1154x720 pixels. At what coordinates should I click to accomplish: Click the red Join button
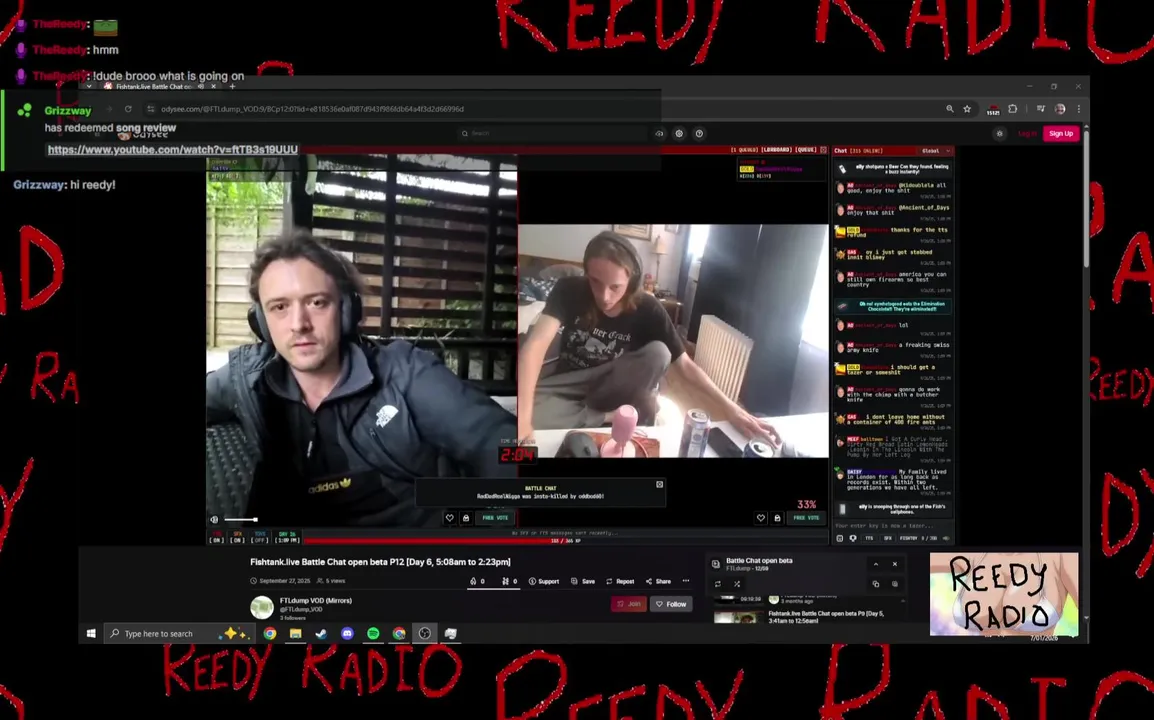629,604
